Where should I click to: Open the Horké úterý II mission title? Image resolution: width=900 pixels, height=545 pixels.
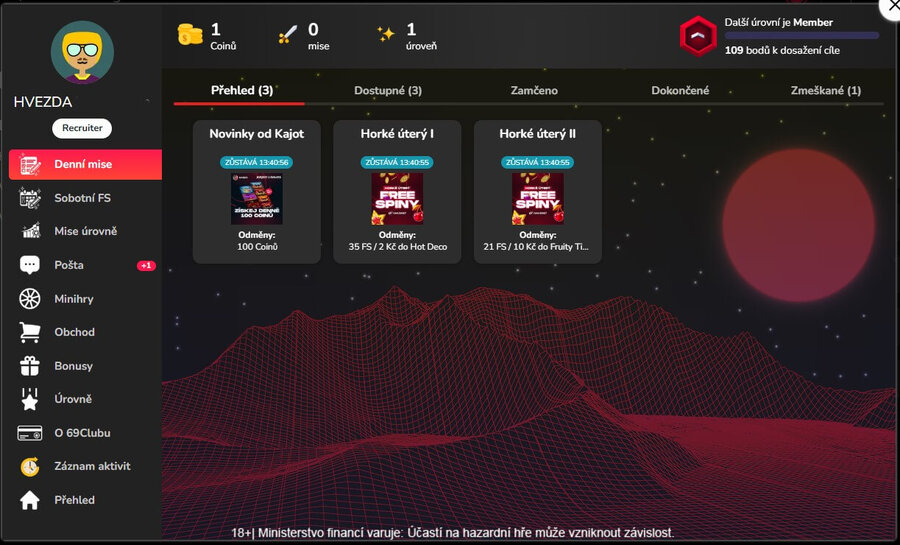(537, 134)
